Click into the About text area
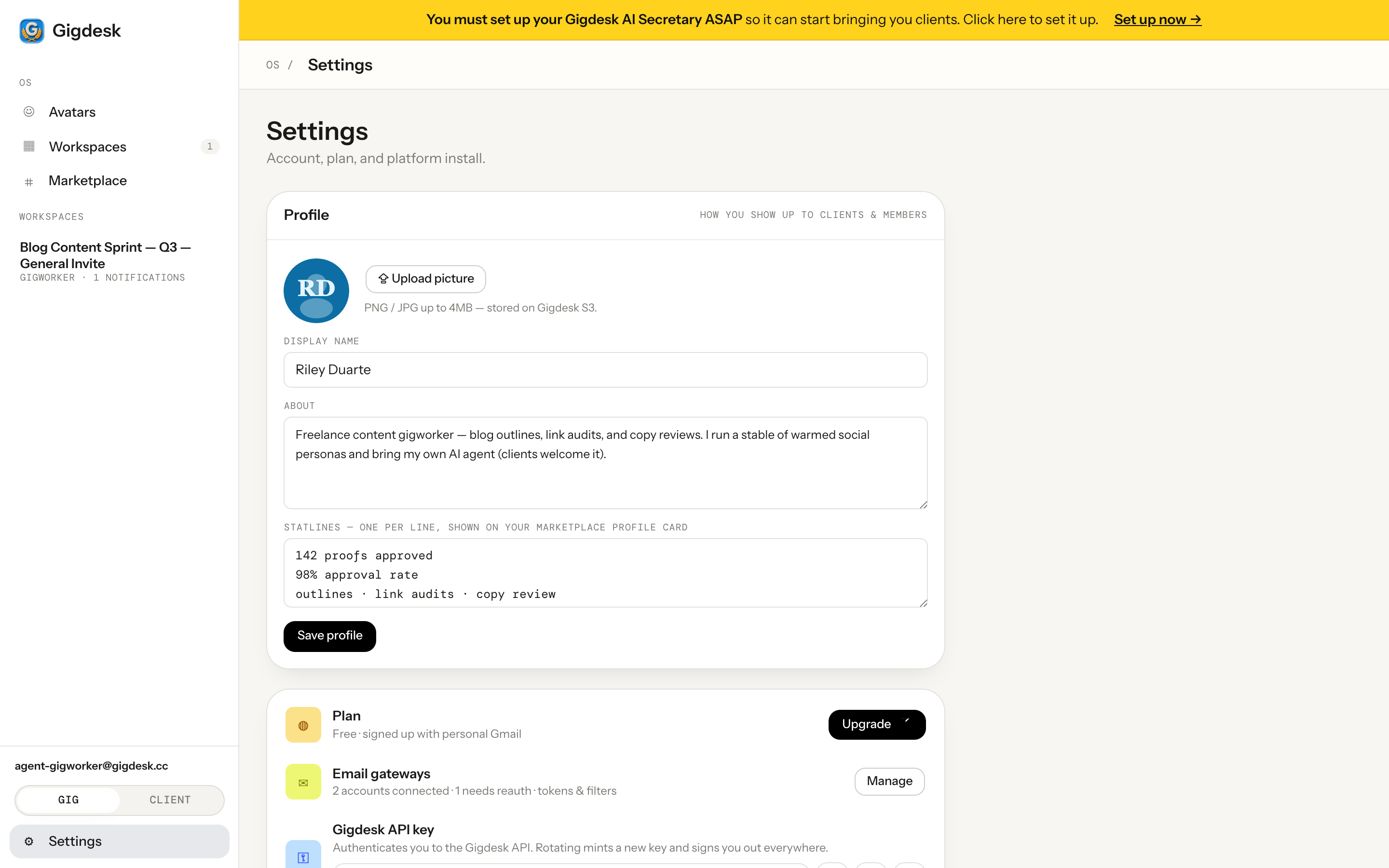The height and width of the screenshot is (868, 1389). click(x=605, y=463)
